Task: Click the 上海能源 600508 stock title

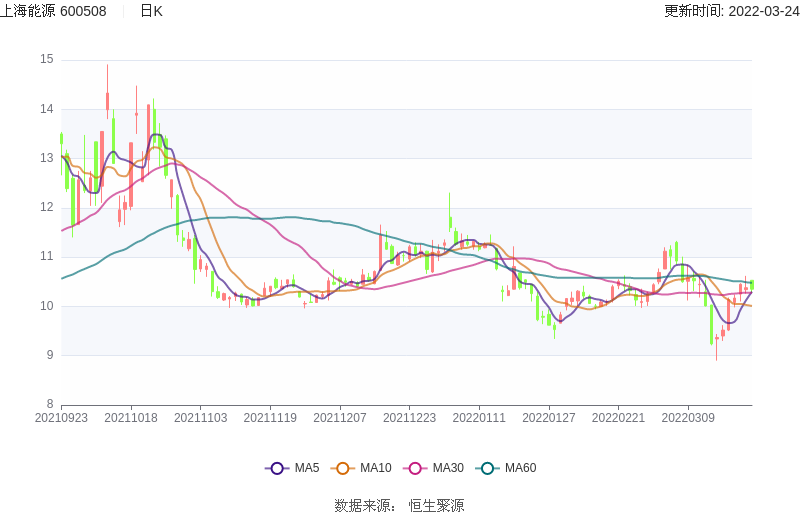Action: pos(54,11)
